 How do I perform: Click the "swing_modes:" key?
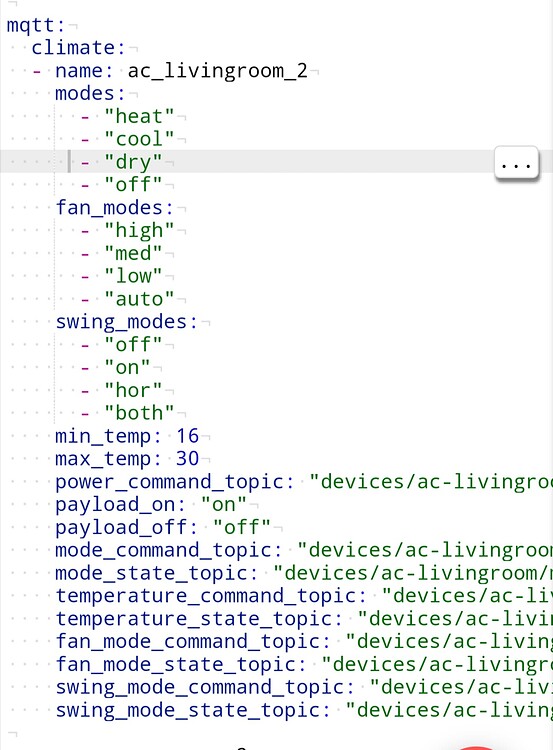(x=126, y=322)
